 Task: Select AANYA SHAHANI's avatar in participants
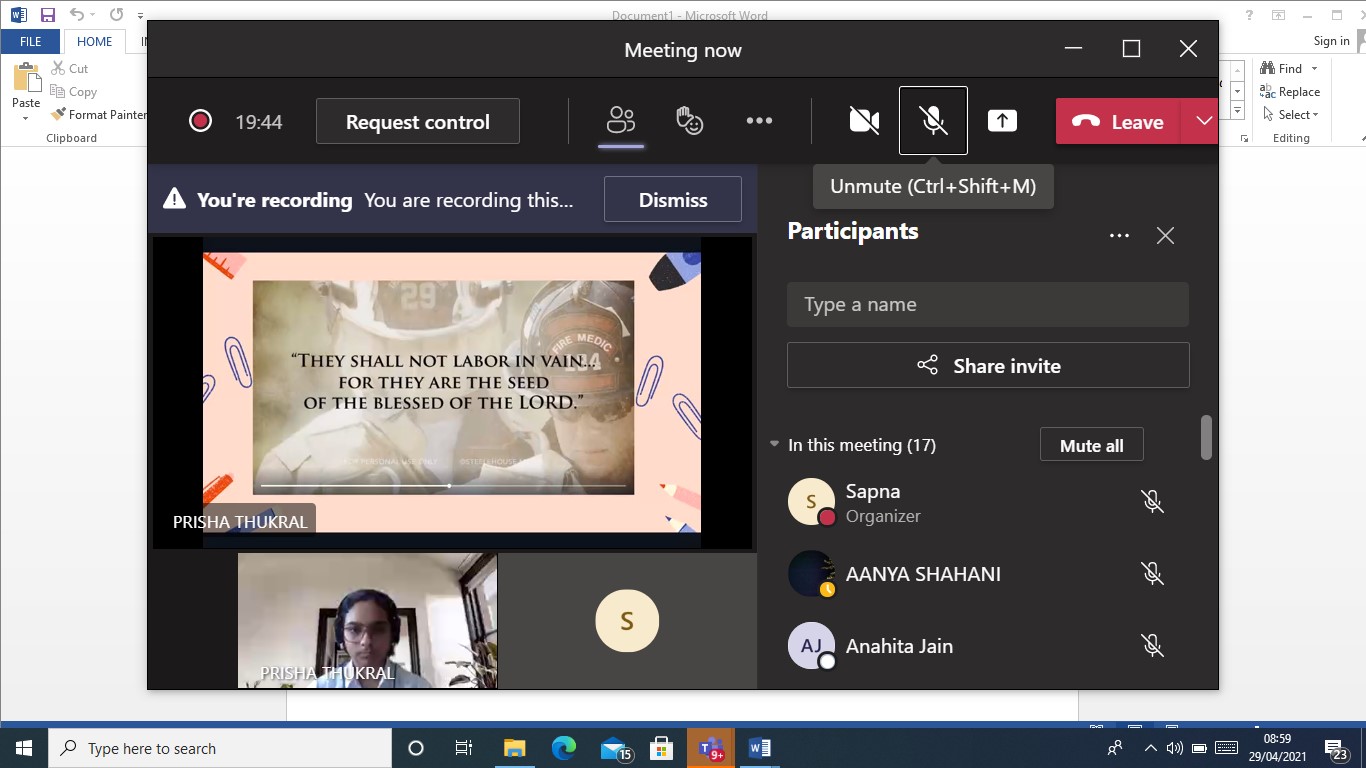[x=811, y=574]
